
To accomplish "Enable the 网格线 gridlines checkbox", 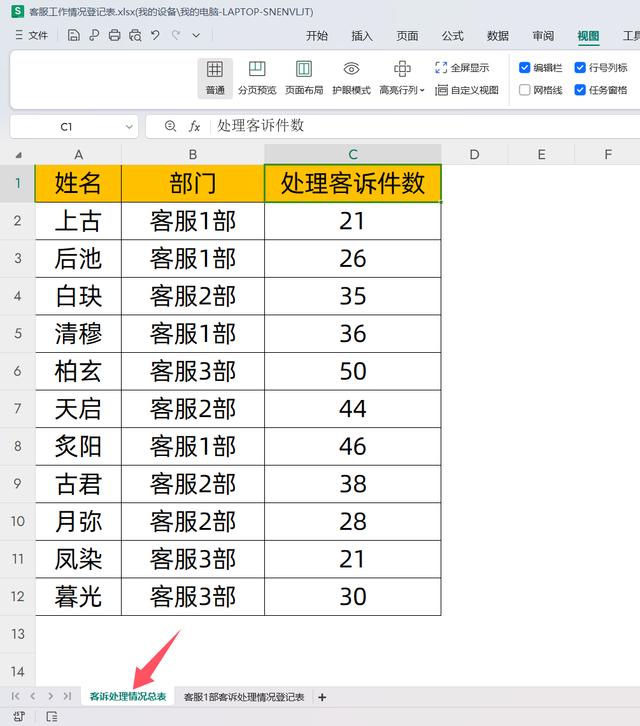I will (x=525, y=90).
